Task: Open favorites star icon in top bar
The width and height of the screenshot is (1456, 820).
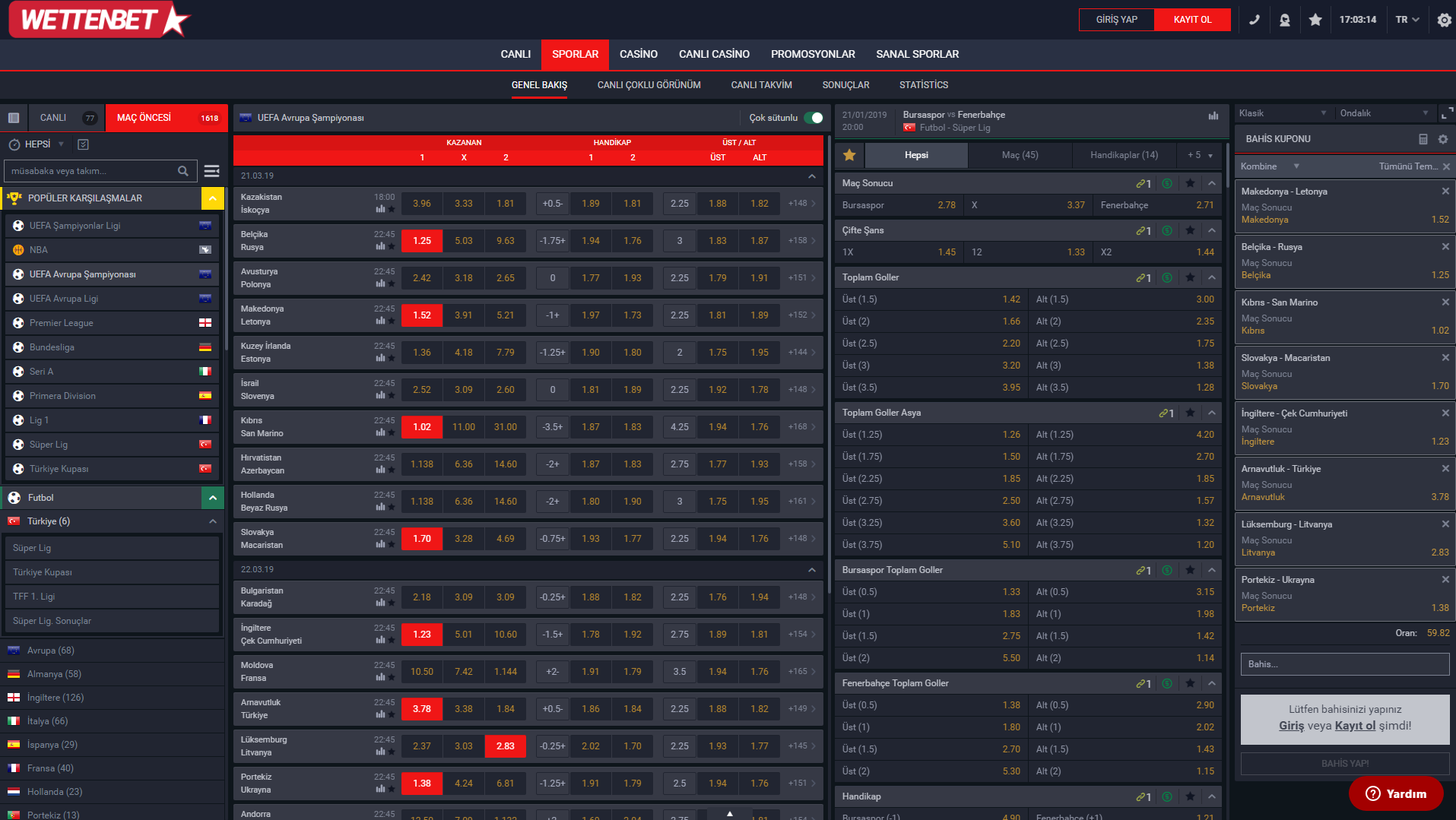Action: 1315,20
